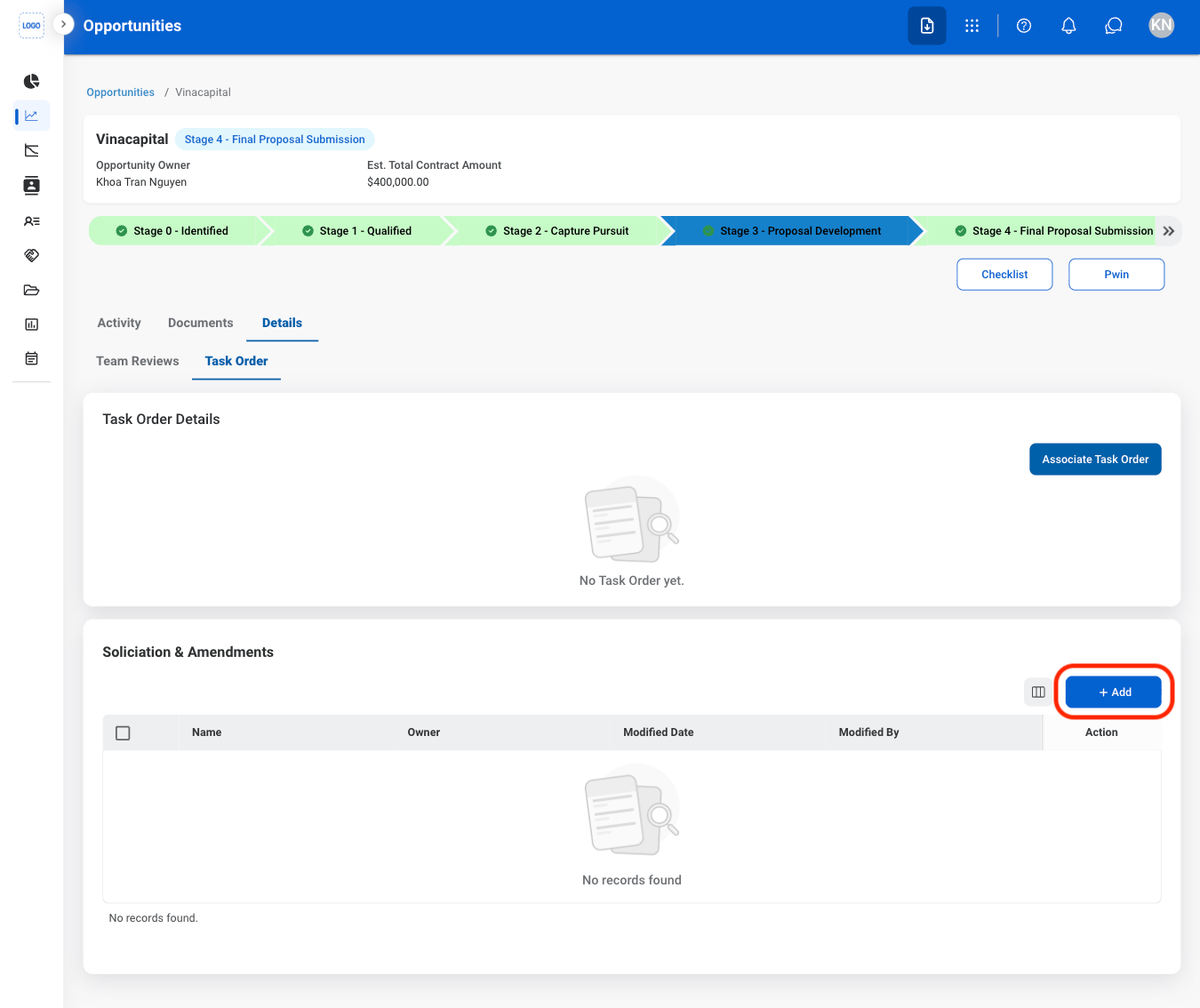Switch to the Documents tab
Screen dimensions: 1200x1008
tap(201, 324)
